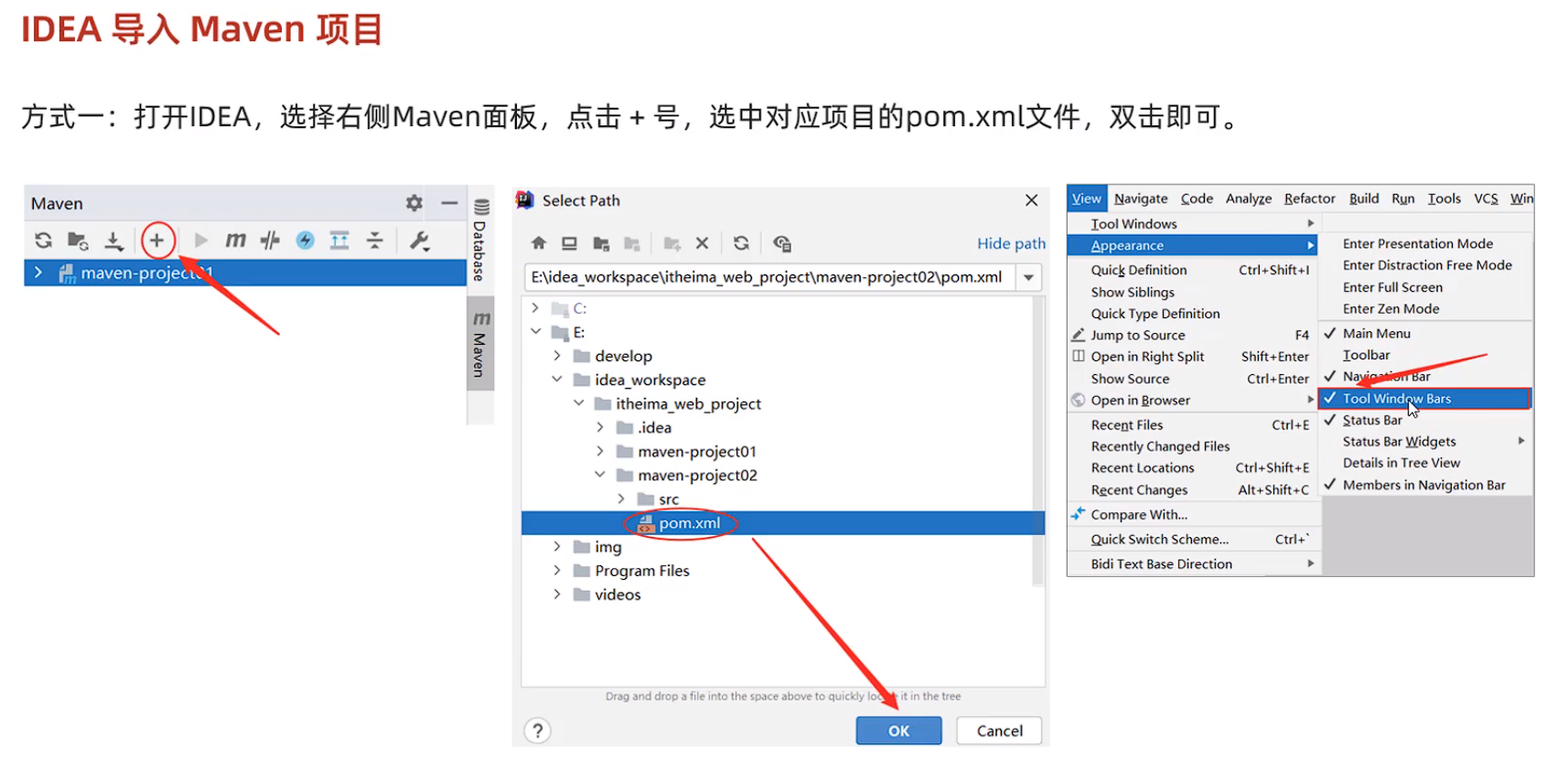Toggle Toolbar visibility item
The height and width of the screenshot is (760, 1568).
coord(1425,355)
